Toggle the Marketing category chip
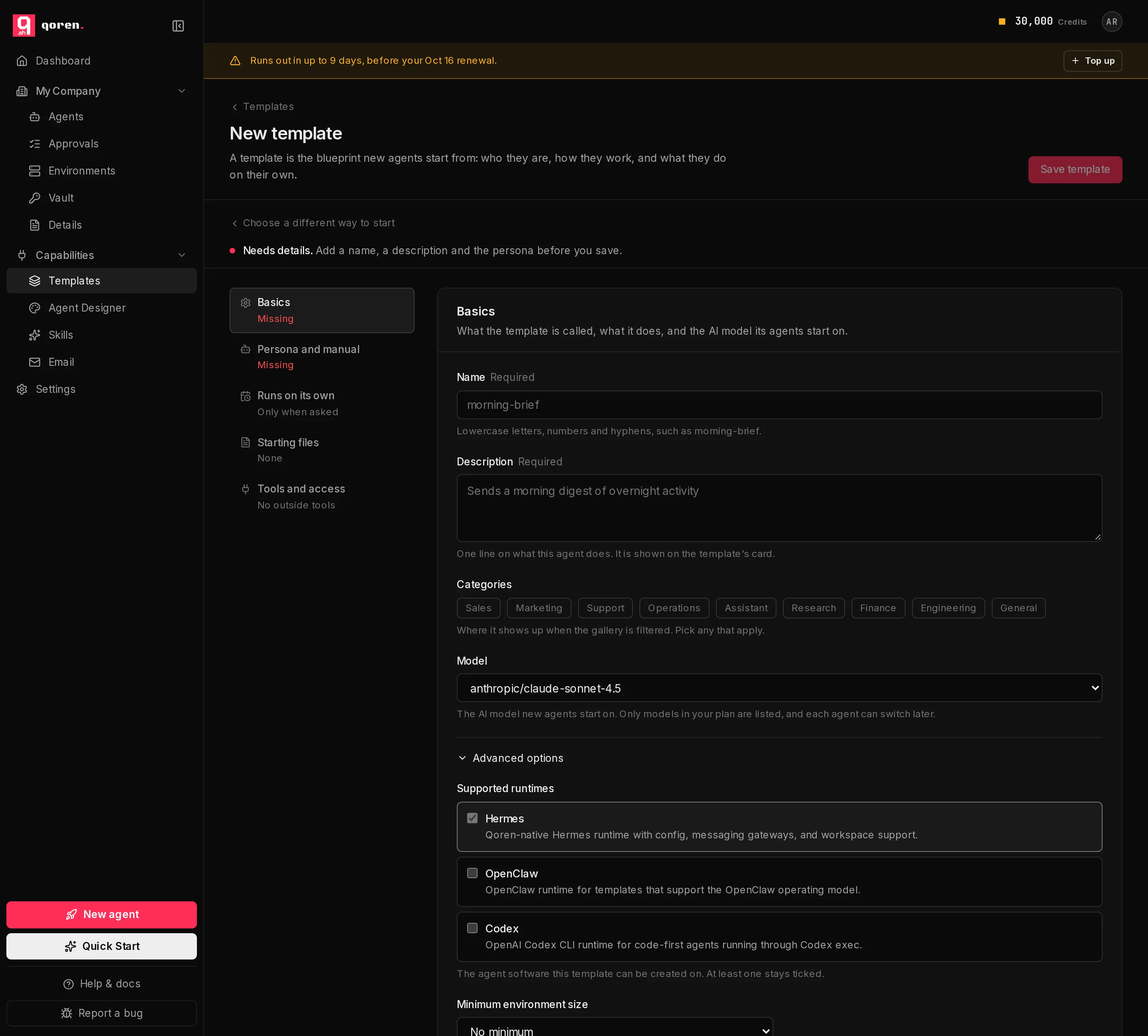The image size is (1148, 1036). 539,608
